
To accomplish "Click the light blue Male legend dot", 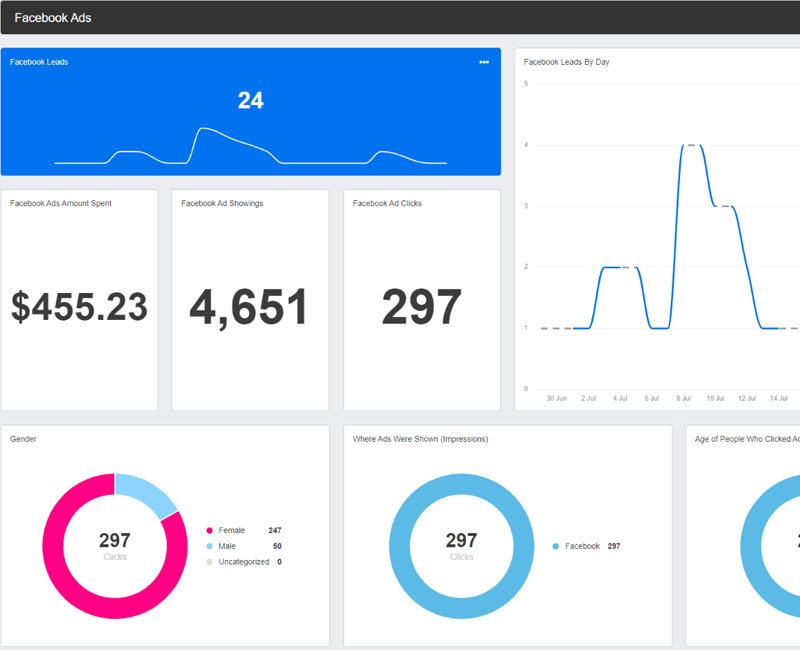I will tap(210, 546).
